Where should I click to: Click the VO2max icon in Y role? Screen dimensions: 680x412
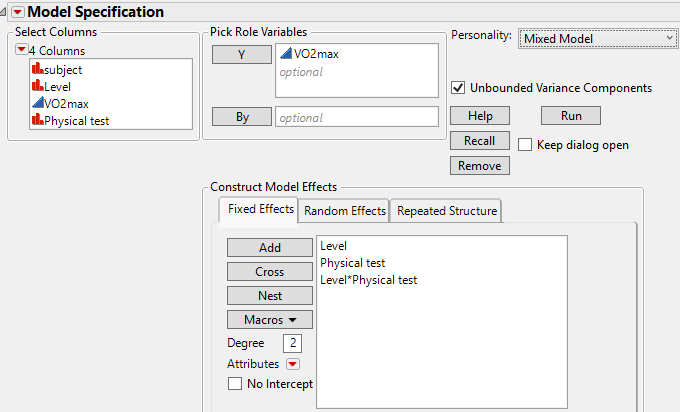point(285,54)
